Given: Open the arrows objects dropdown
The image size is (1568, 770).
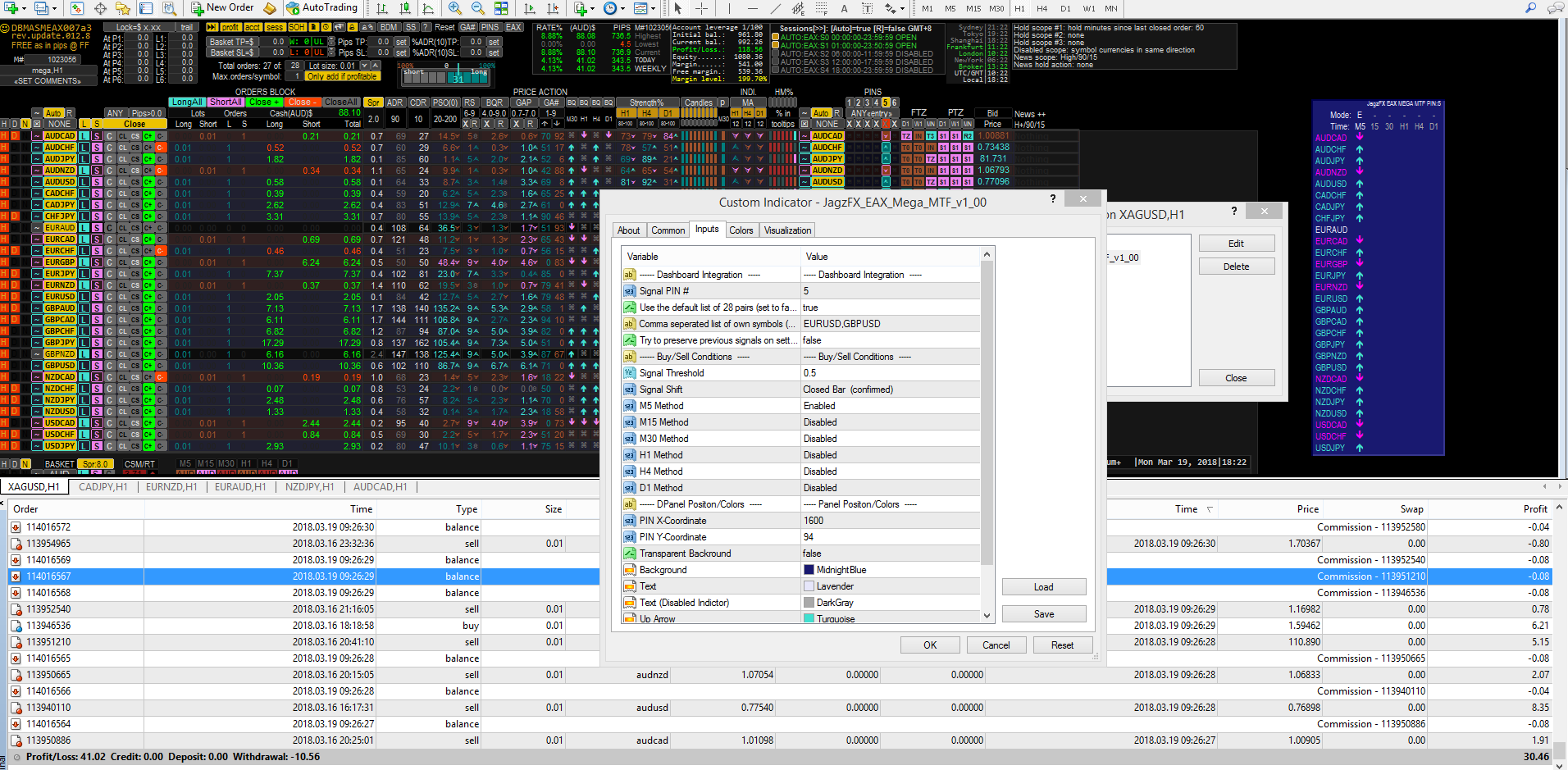Looking at the screenshot, I should 903,8.
